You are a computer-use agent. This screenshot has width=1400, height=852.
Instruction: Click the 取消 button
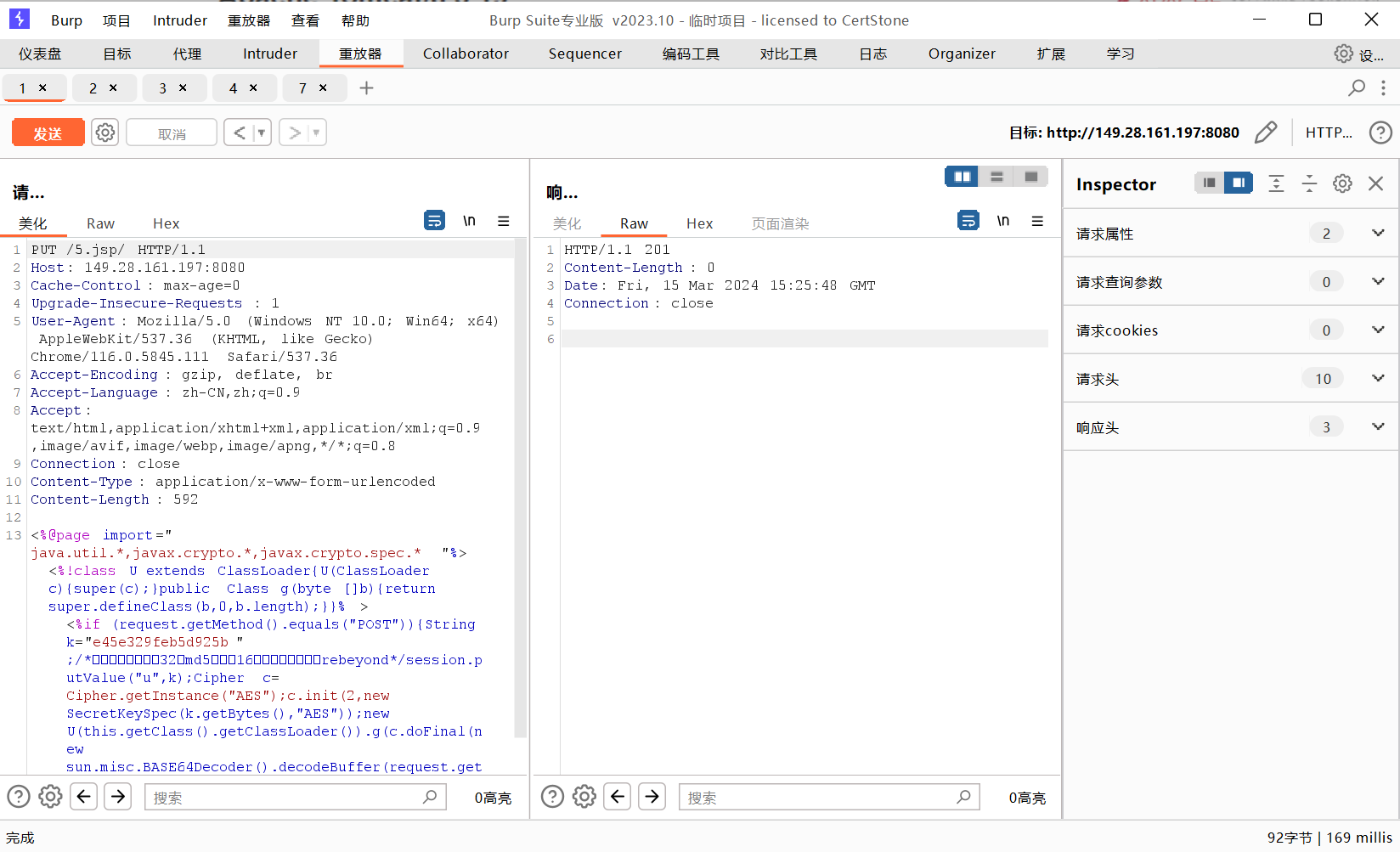(172, 133)
